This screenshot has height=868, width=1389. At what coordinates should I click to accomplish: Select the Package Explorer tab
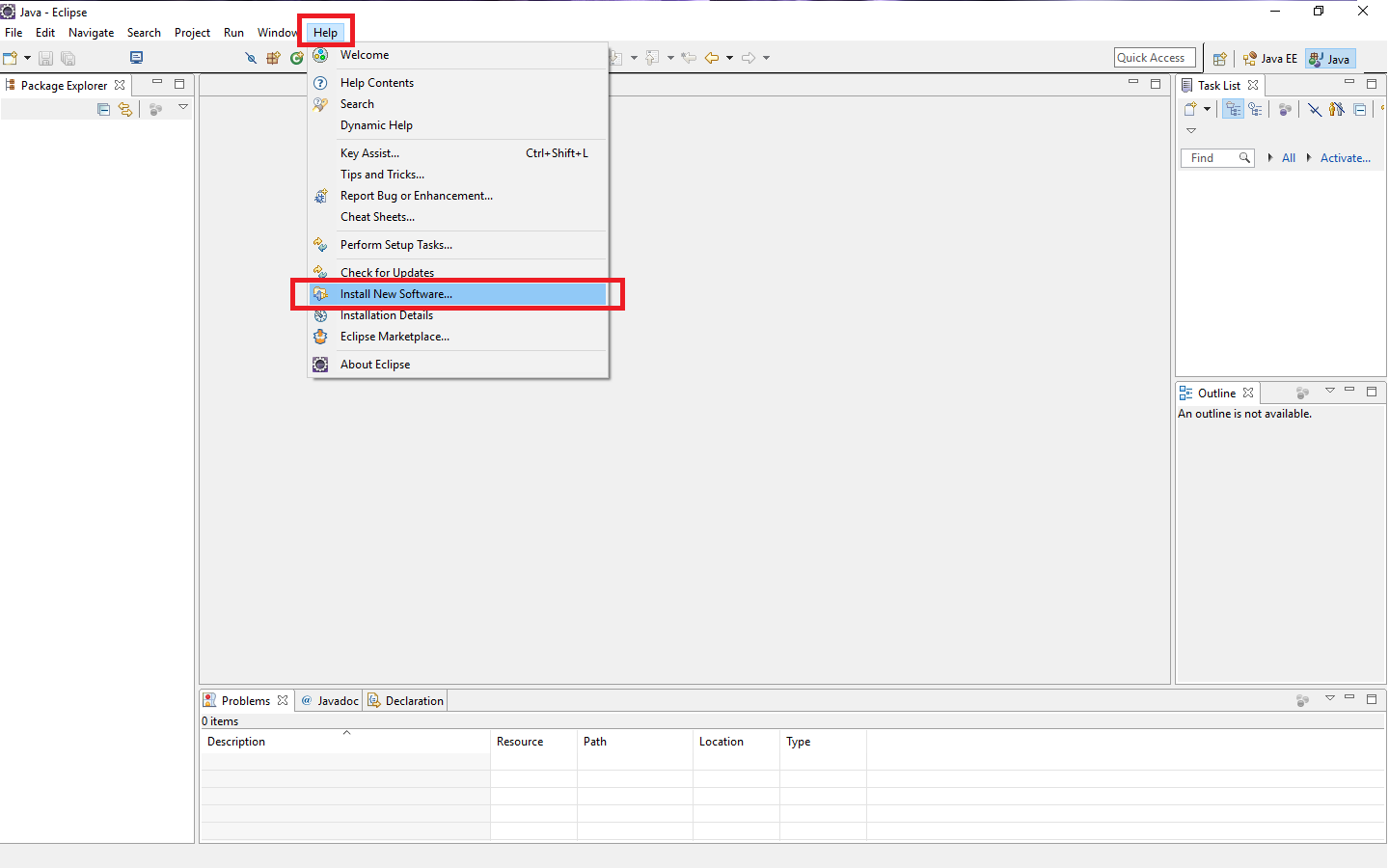[65, 85]
